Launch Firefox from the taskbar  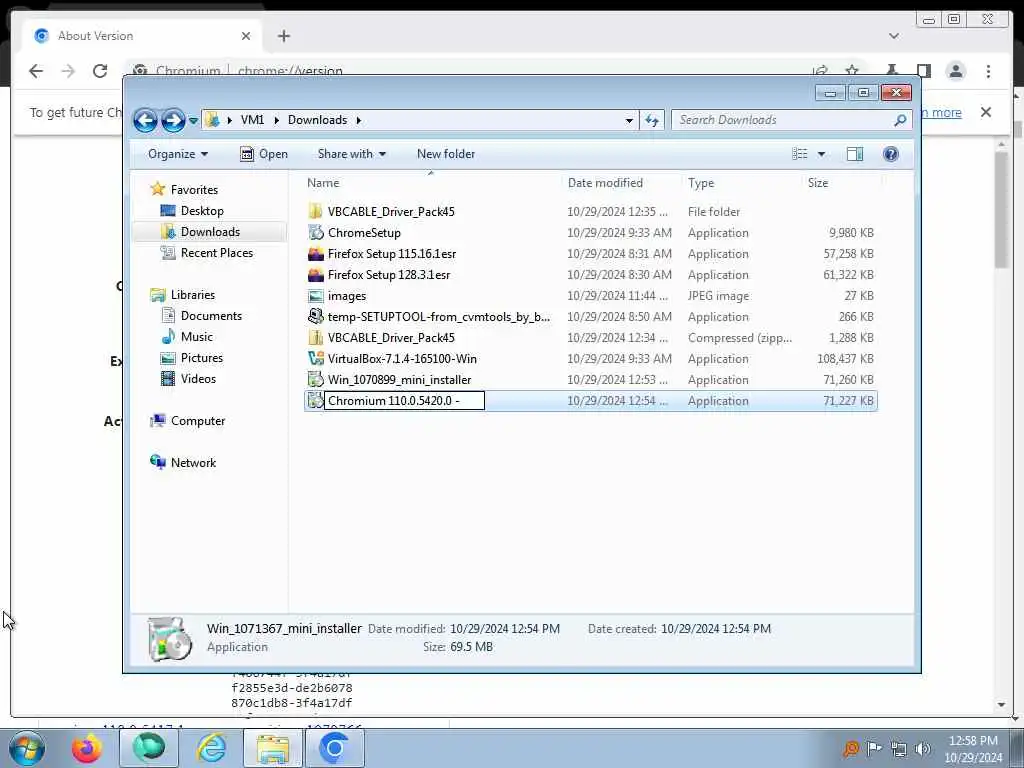87,748
